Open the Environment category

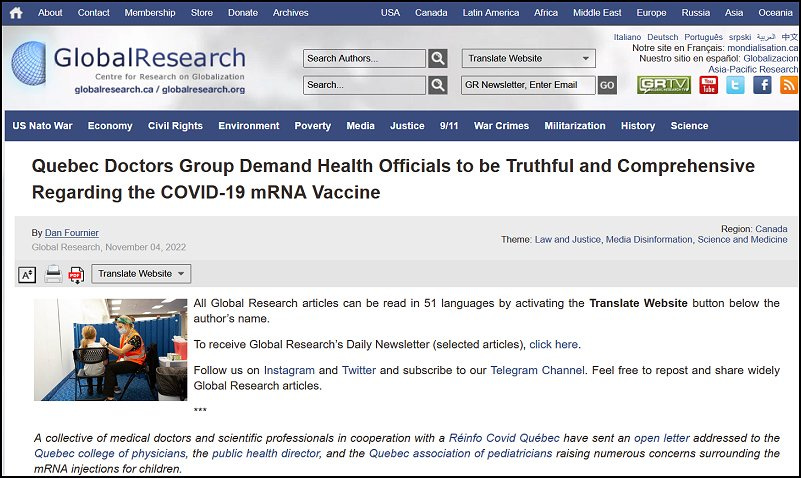(x=249, y=126)
